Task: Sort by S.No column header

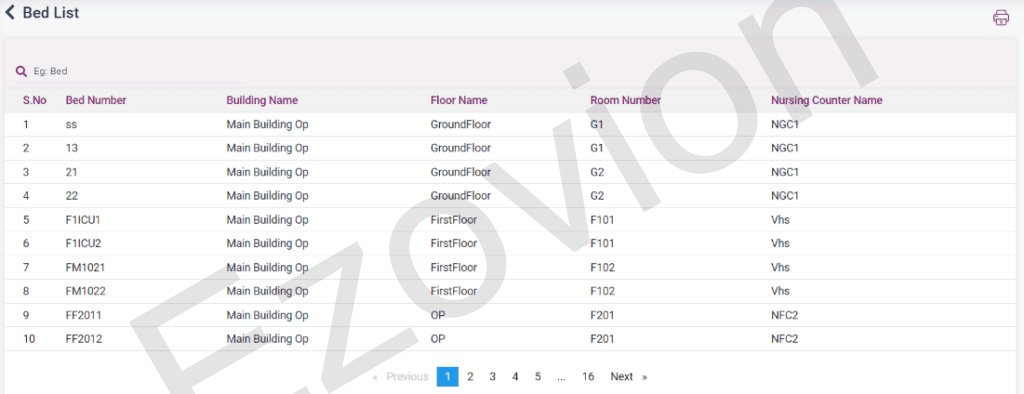Action: (x=35, y=101)
